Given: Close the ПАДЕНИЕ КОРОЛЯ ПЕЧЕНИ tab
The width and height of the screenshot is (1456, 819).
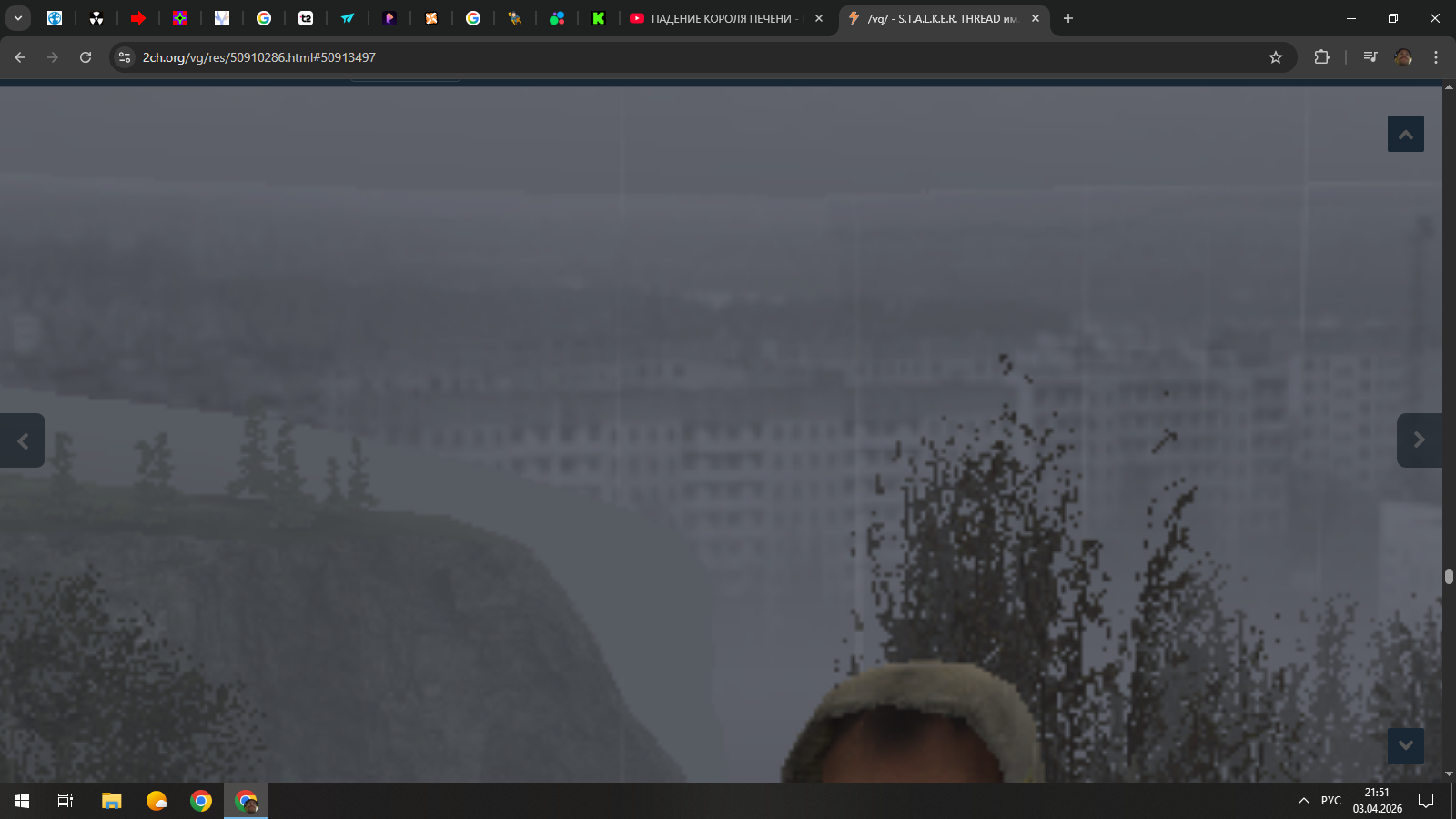Looking at the screenshot, I should pyautogui.click(x=819, y=18).
